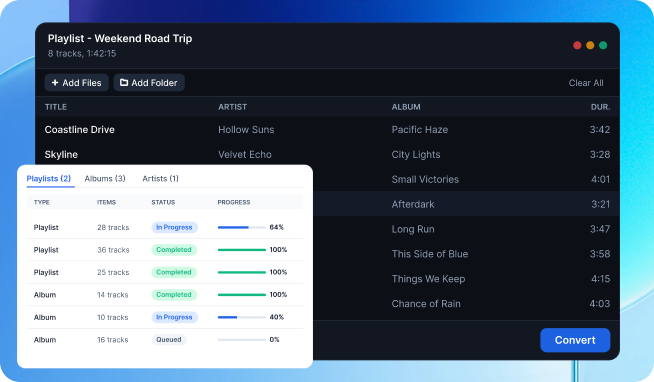Image resolution: width=654 pixels, height=382 pixels.
Task: Click the TYPE column header
Action: (42, 202)
